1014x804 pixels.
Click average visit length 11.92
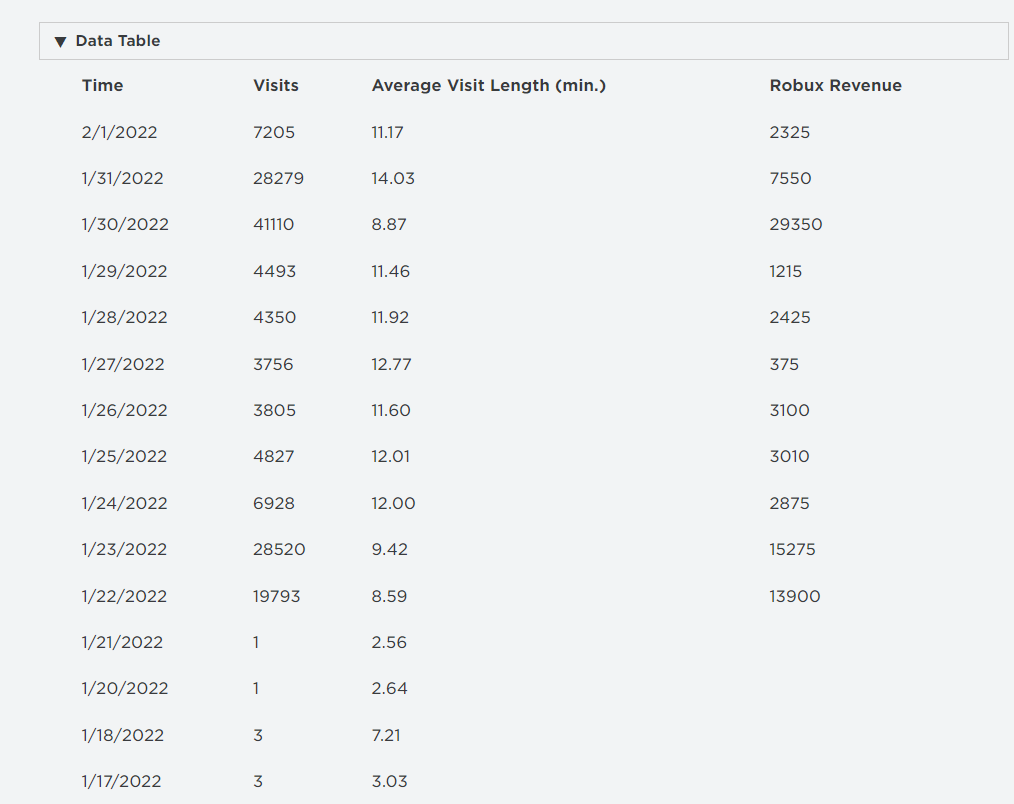390,318
